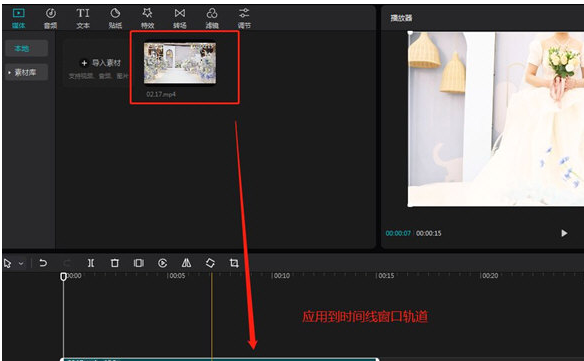
Task: Open the 音频 audio tab
Action: pyautogui.click(x=51, y=18)
